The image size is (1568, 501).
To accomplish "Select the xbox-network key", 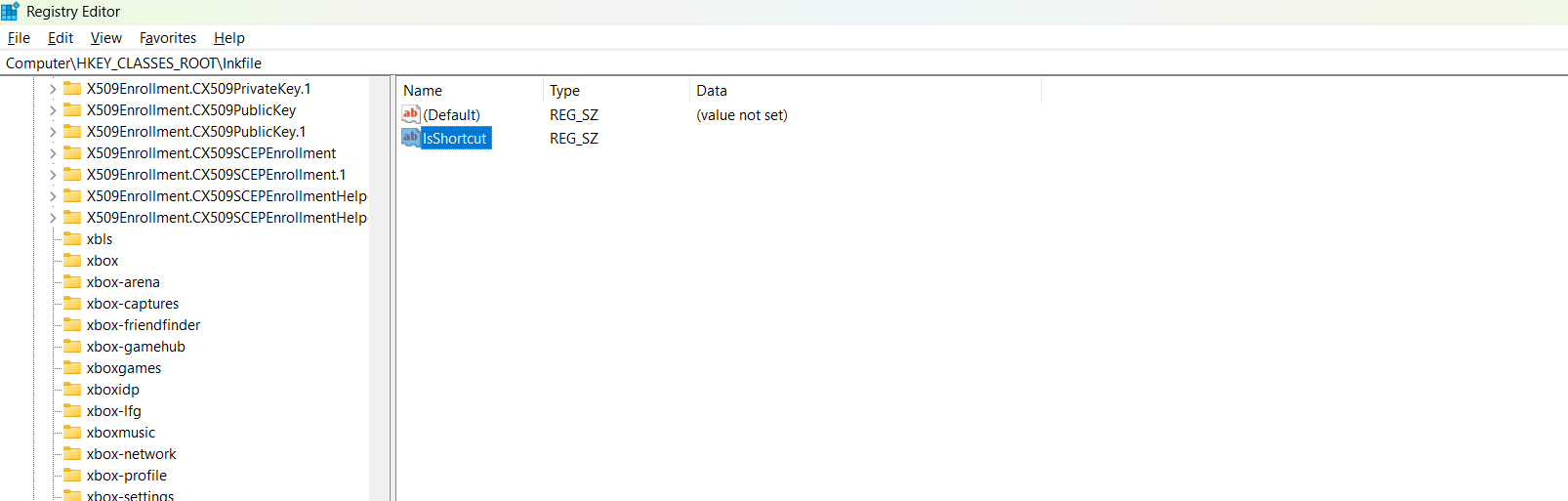I will pos(131,454).
